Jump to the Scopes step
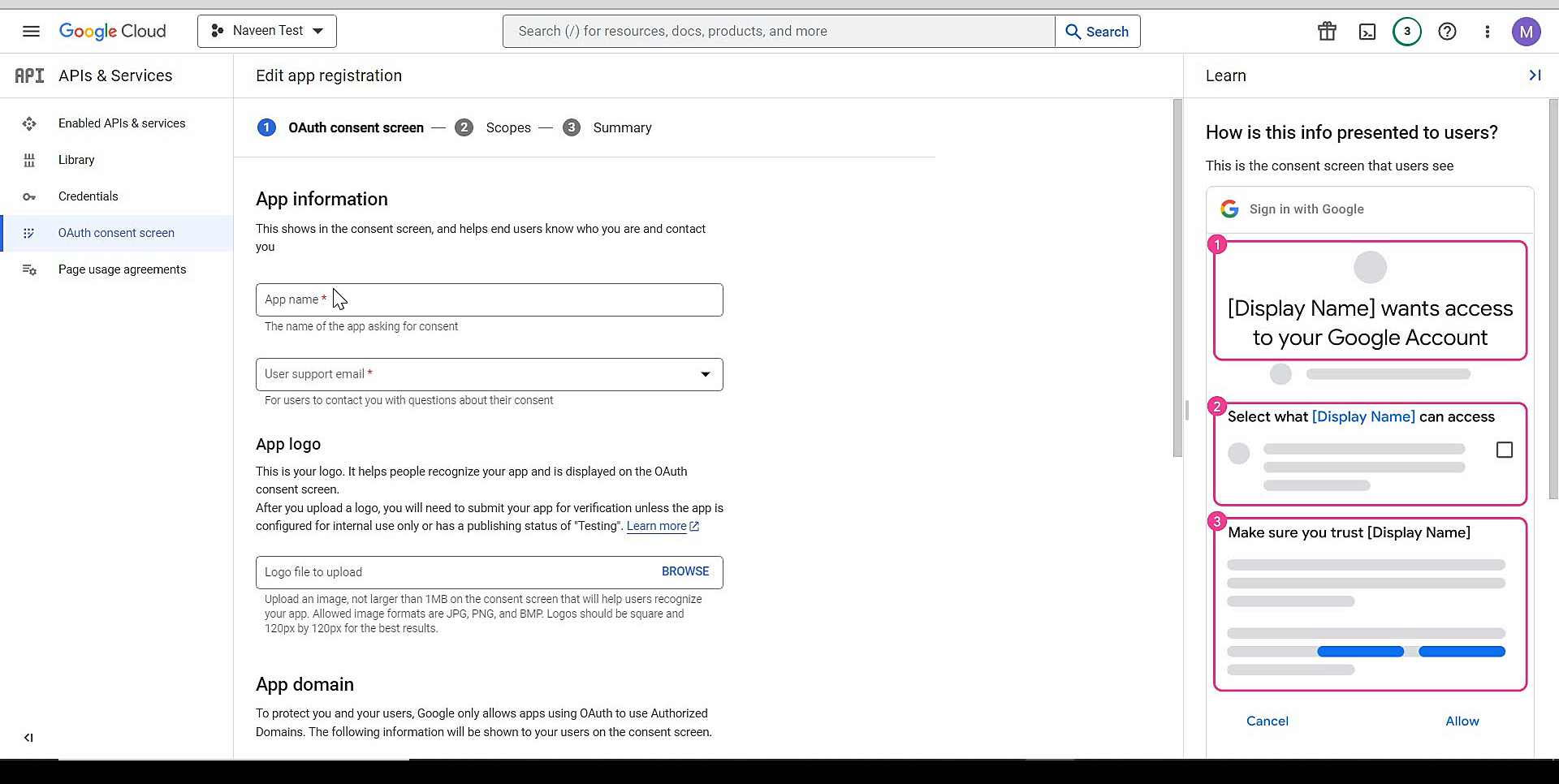The height and width of the screenshot is (784, 1559). tap(493, 127)
